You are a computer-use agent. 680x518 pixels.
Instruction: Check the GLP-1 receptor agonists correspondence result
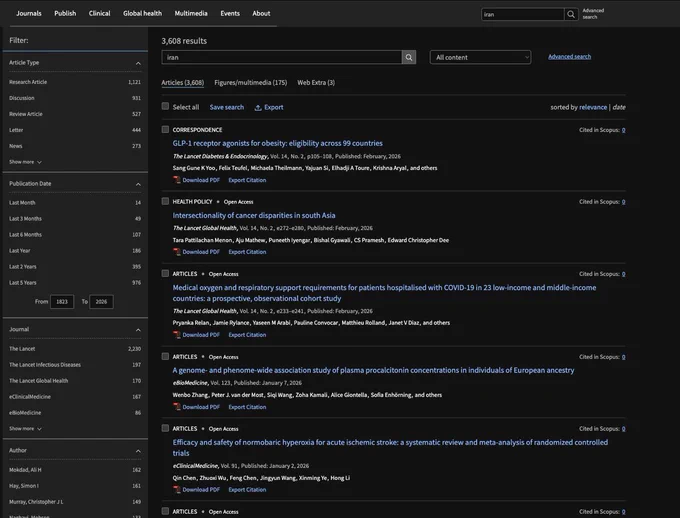[165, 129]
